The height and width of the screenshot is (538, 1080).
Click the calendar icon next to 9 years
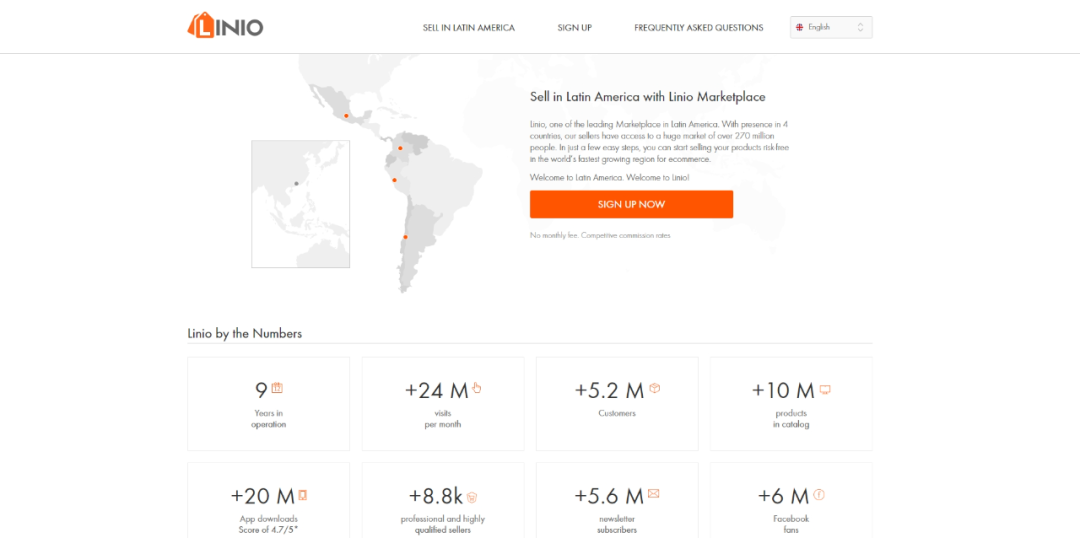pos(277,388)
